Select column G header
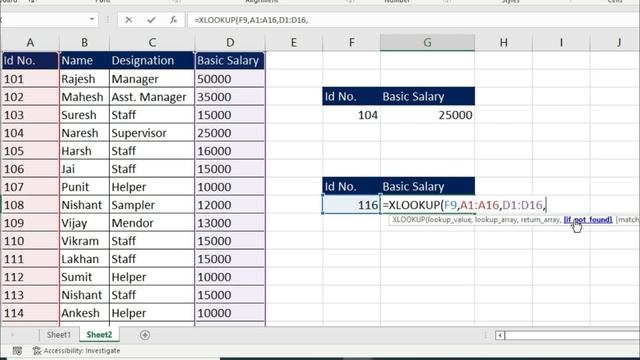The image size is (640, 360). [x=427, y=42]
